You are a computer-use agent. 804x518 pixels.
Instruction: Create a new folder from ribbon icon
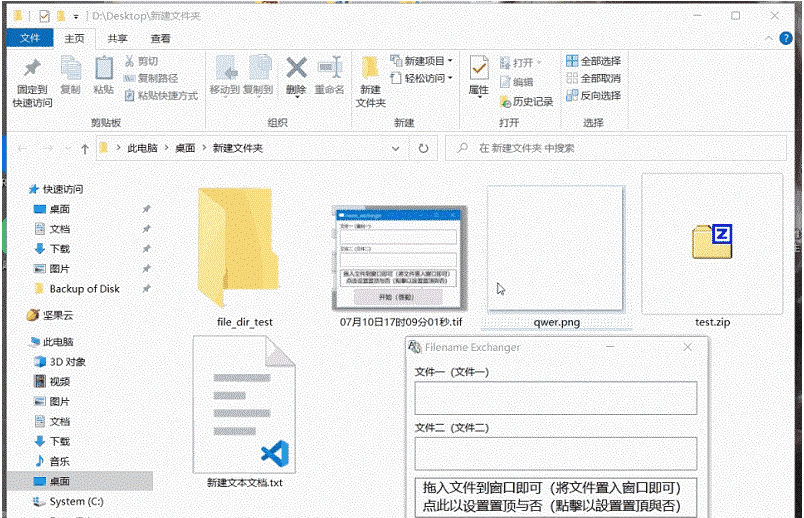370,69
